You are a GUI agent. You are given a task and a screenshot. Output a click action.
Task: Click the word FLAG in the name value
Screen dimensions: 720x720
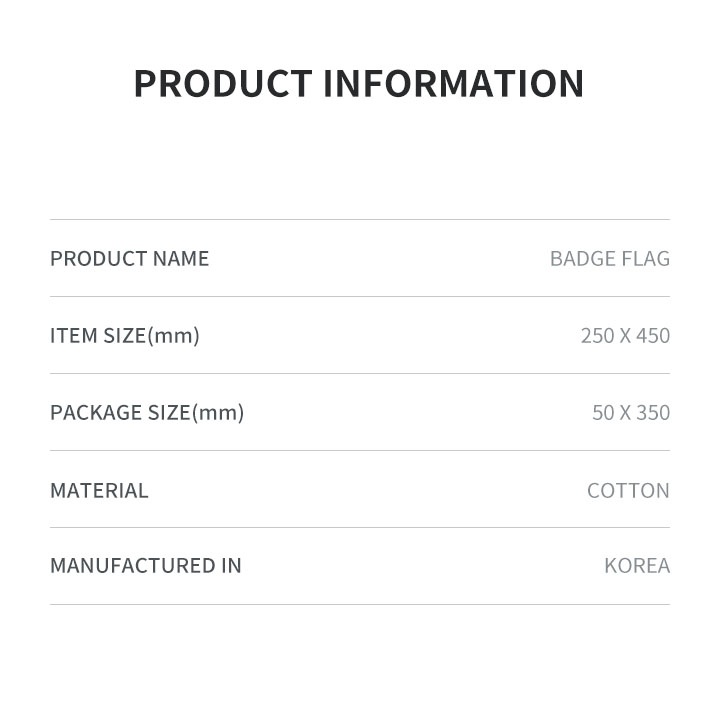coord(646,259)
